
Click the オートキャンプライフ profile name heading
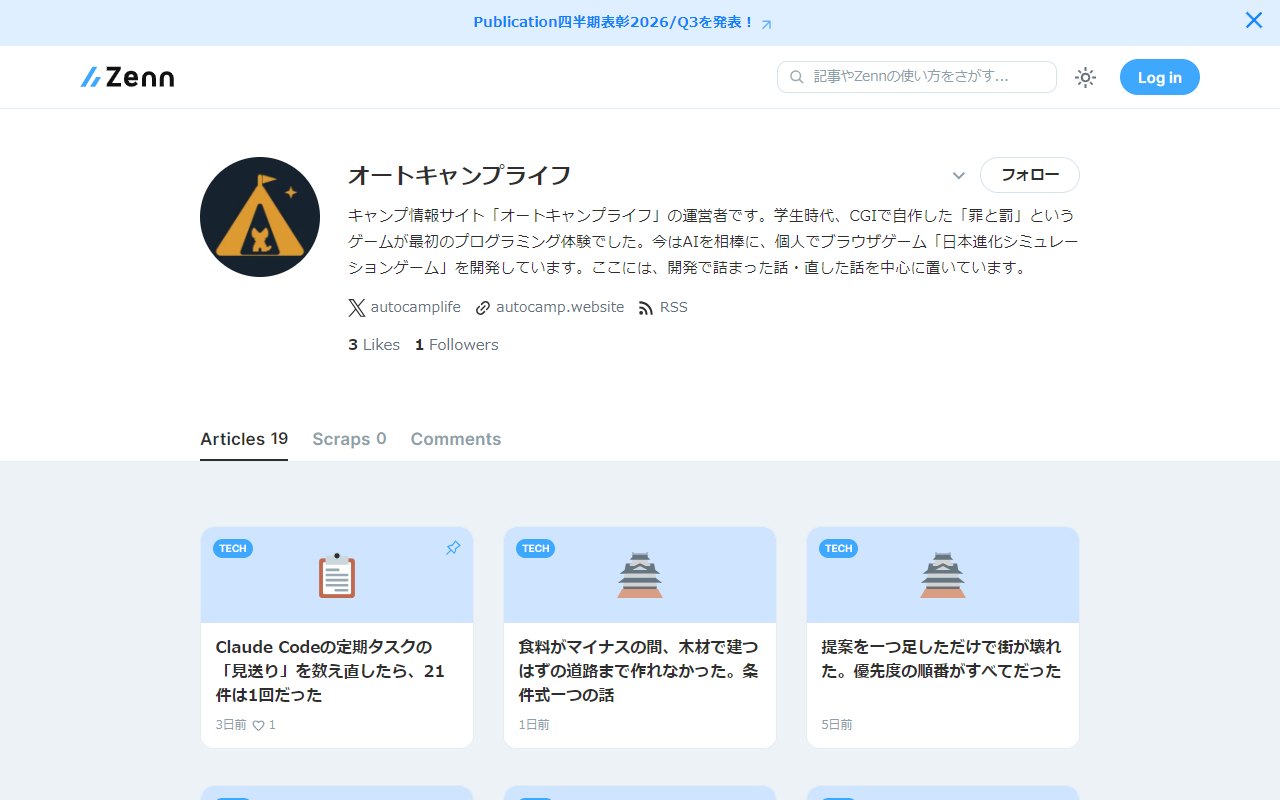point(459,175)
